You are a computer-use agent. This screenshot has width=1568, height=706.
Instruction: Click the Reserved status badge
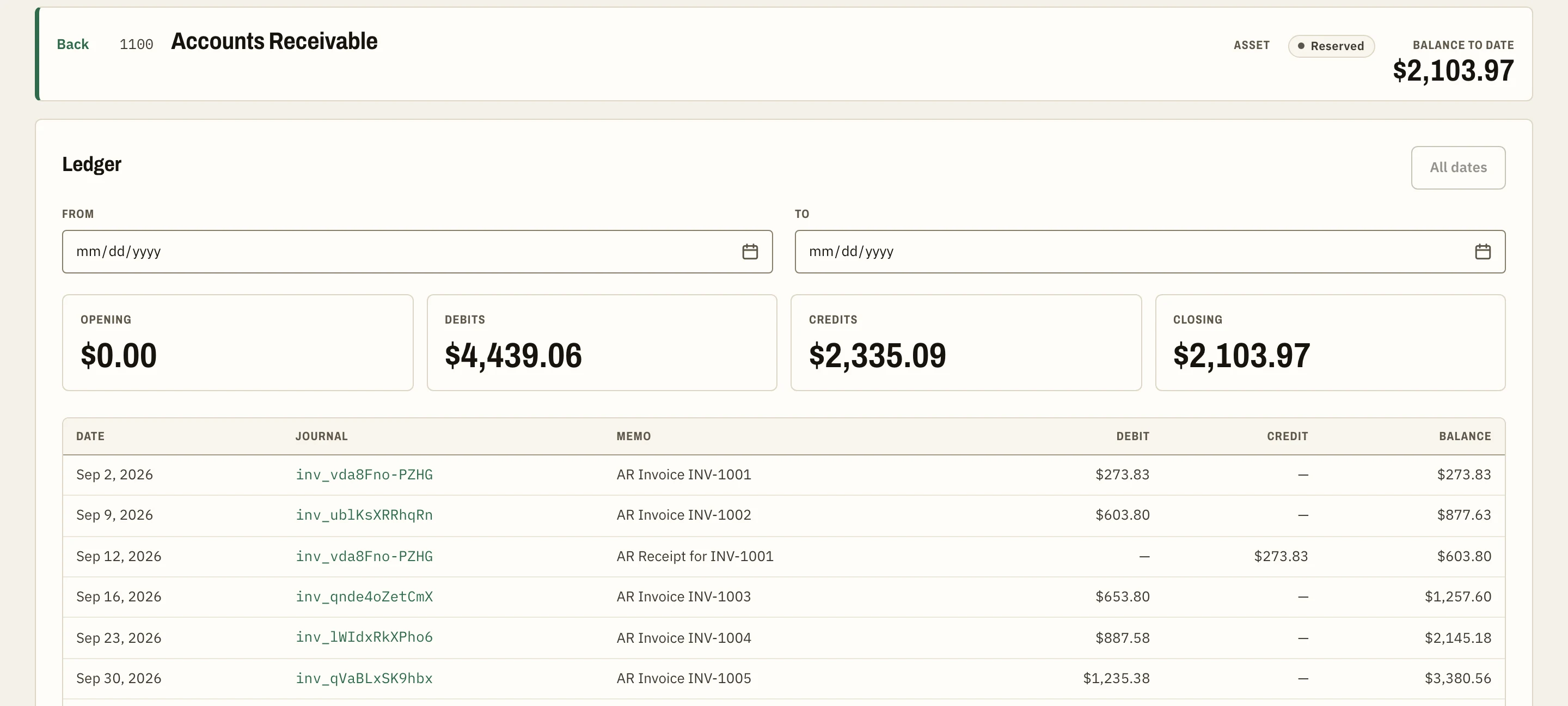[1331, 46]
